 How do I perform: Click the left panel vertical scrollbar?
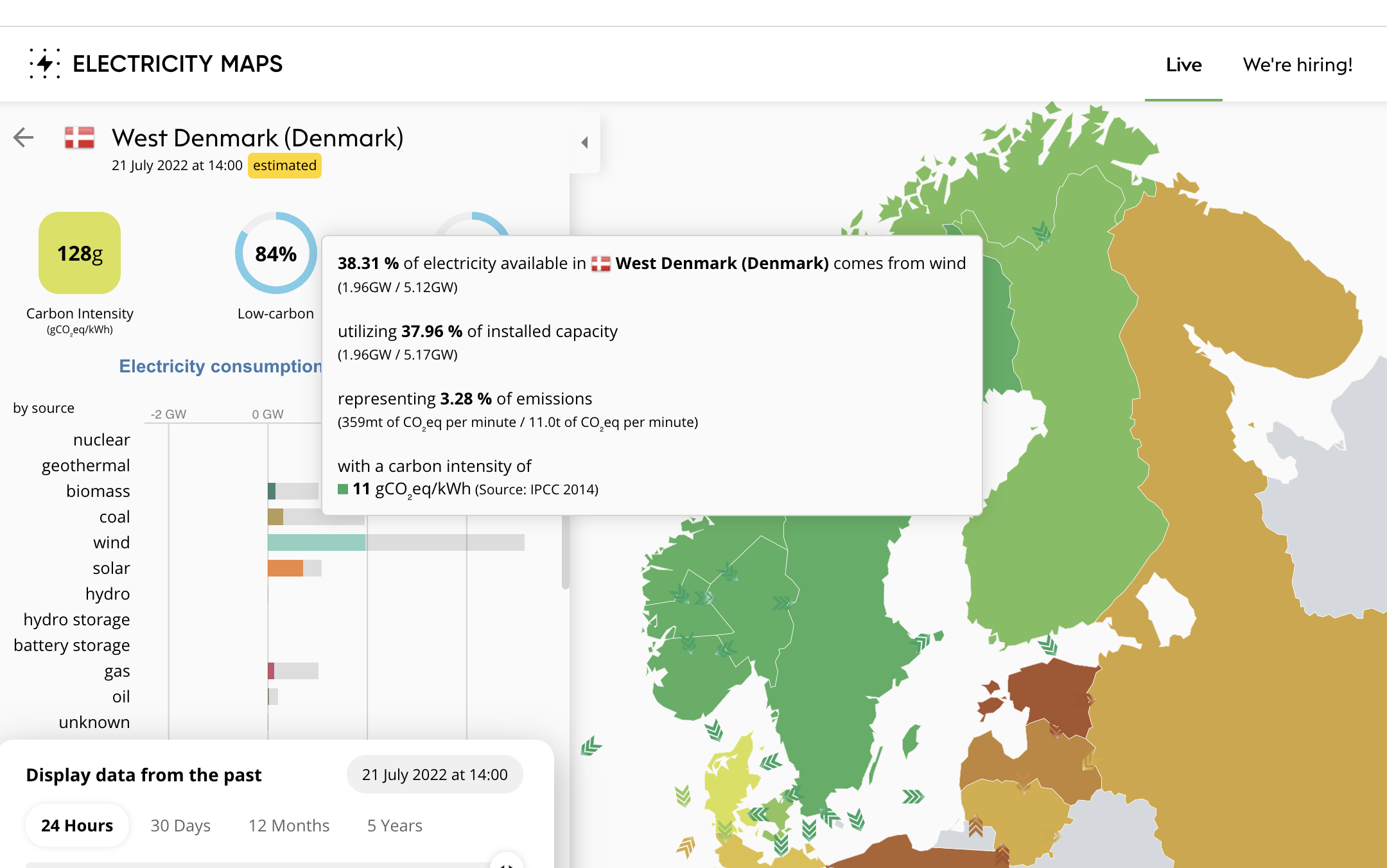click(x=565, y=552)
